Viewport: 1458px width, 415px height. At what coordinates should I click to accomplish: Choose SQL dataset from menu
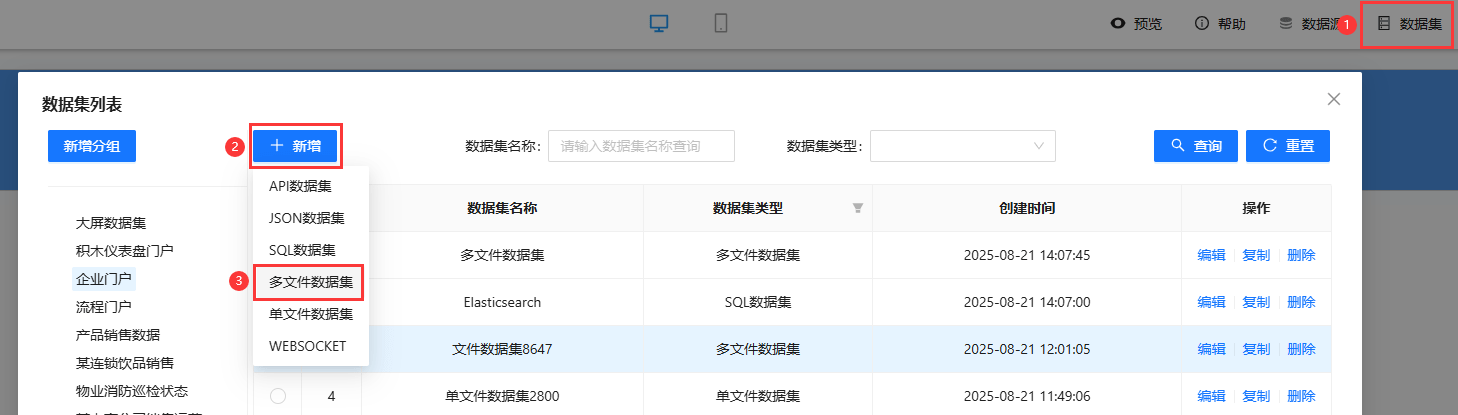click(x=302, y=250)
